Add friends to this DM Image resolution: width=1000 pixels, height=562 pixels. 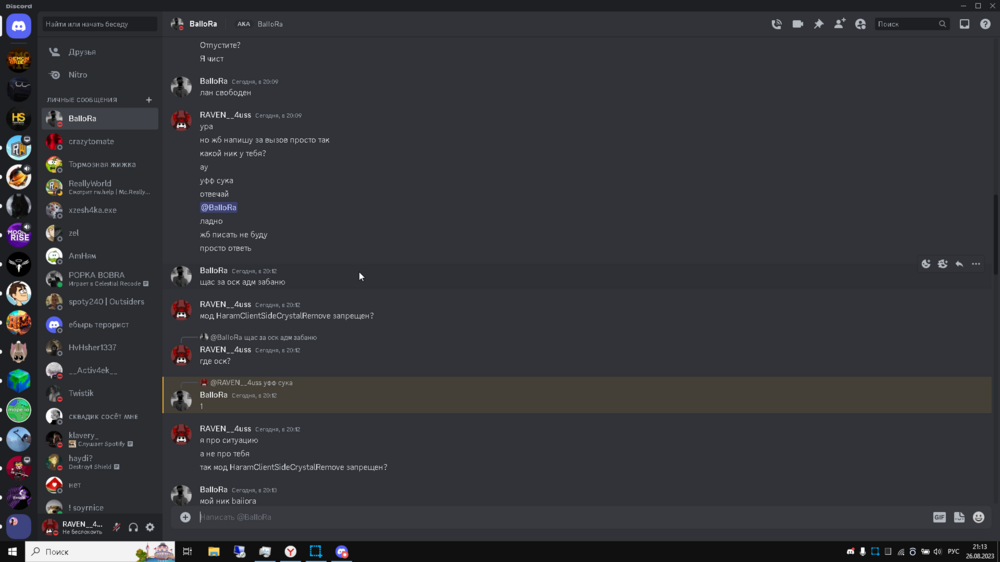coord(839,24)
